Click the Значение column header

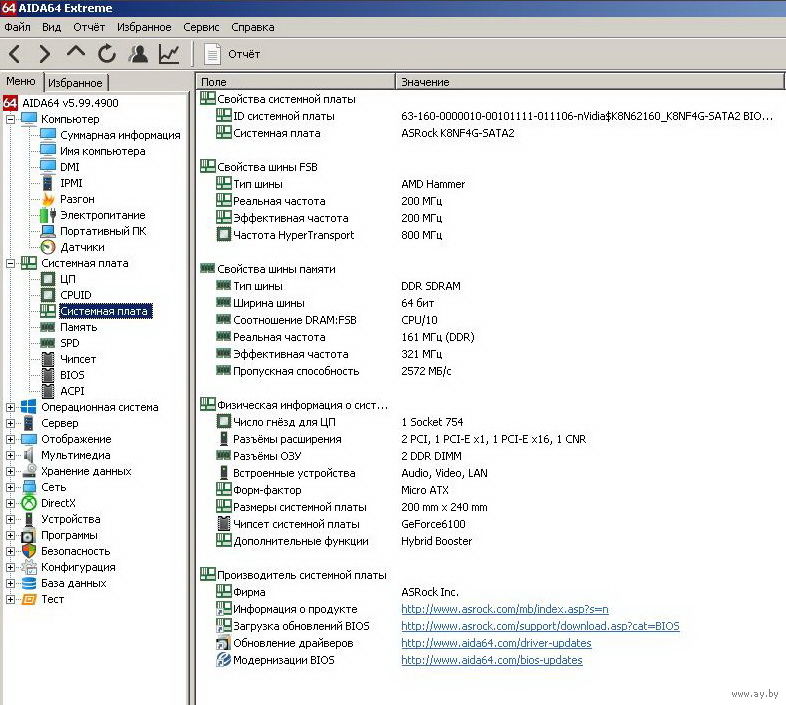pyautogui.click(x=425, y=82)
